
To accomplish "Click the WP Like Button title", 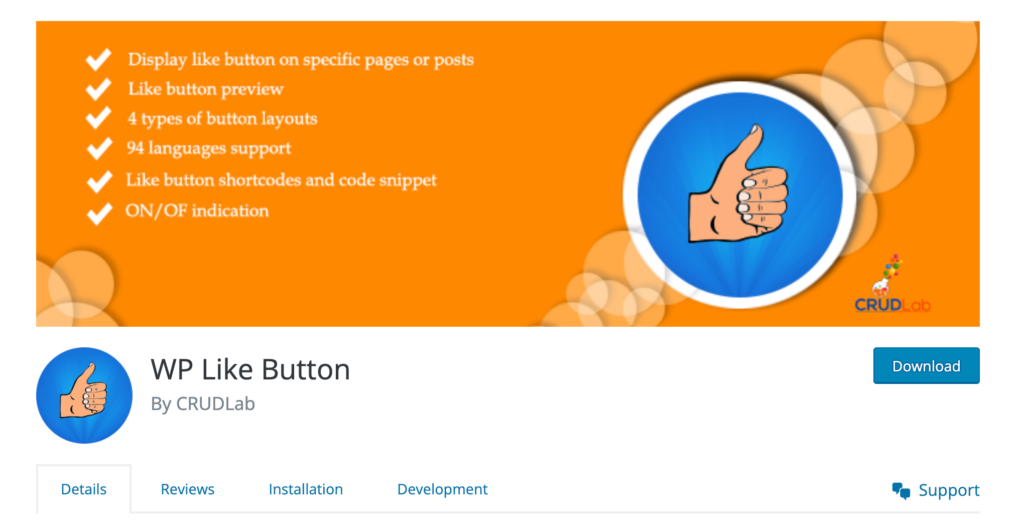I will click(251, 370).
